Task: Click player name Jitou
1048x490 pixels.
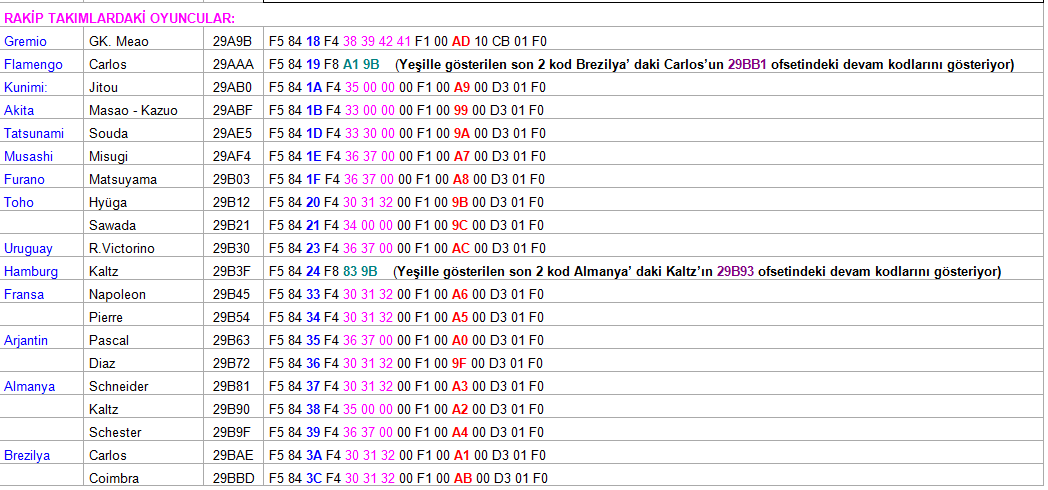Action: [102, 88]
